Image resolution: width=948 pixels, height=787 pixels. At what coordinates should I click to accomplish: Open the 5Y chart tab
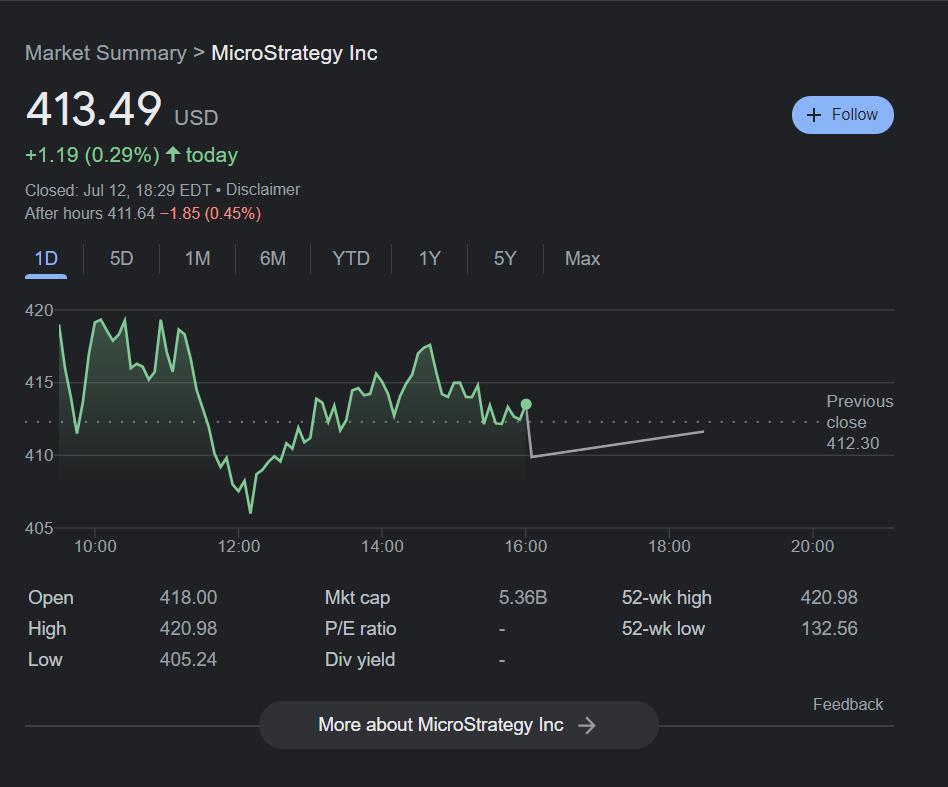coord(505,259)
